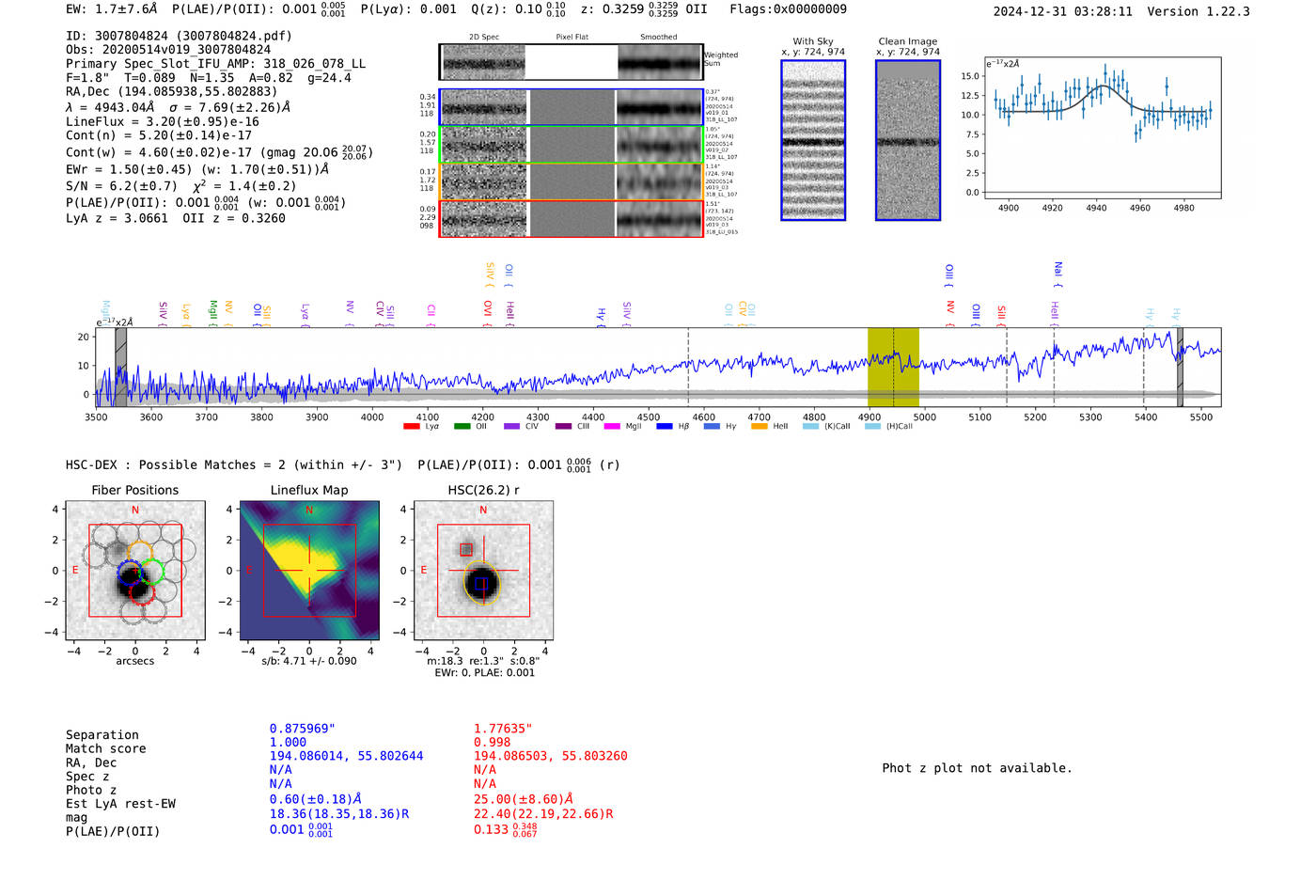This screenshot has width=1316, height=896.
Task: Open the Clean Image thumbnail
Action: 907,140
